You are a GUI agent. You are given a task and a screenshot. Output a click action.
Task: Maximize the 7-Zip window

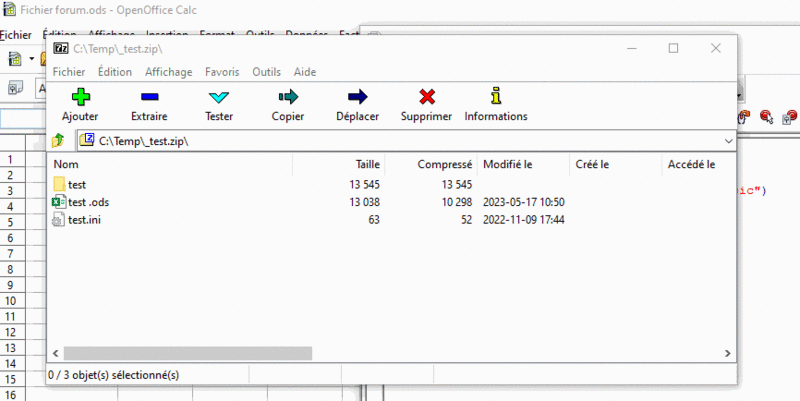[x=673, y=48]
